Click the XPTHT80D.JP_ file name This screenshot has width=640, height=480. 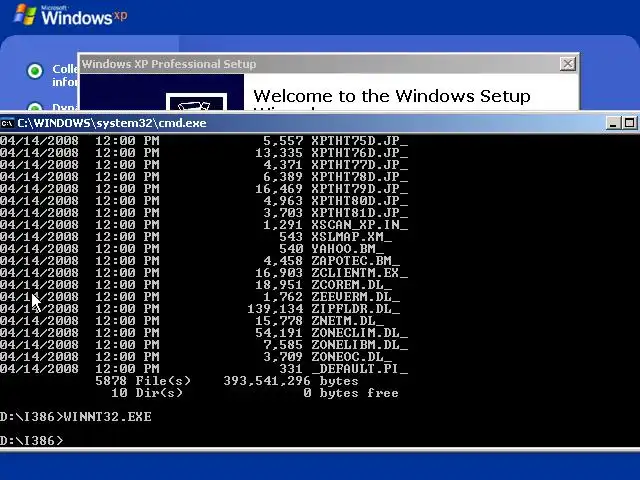[360, 201]
